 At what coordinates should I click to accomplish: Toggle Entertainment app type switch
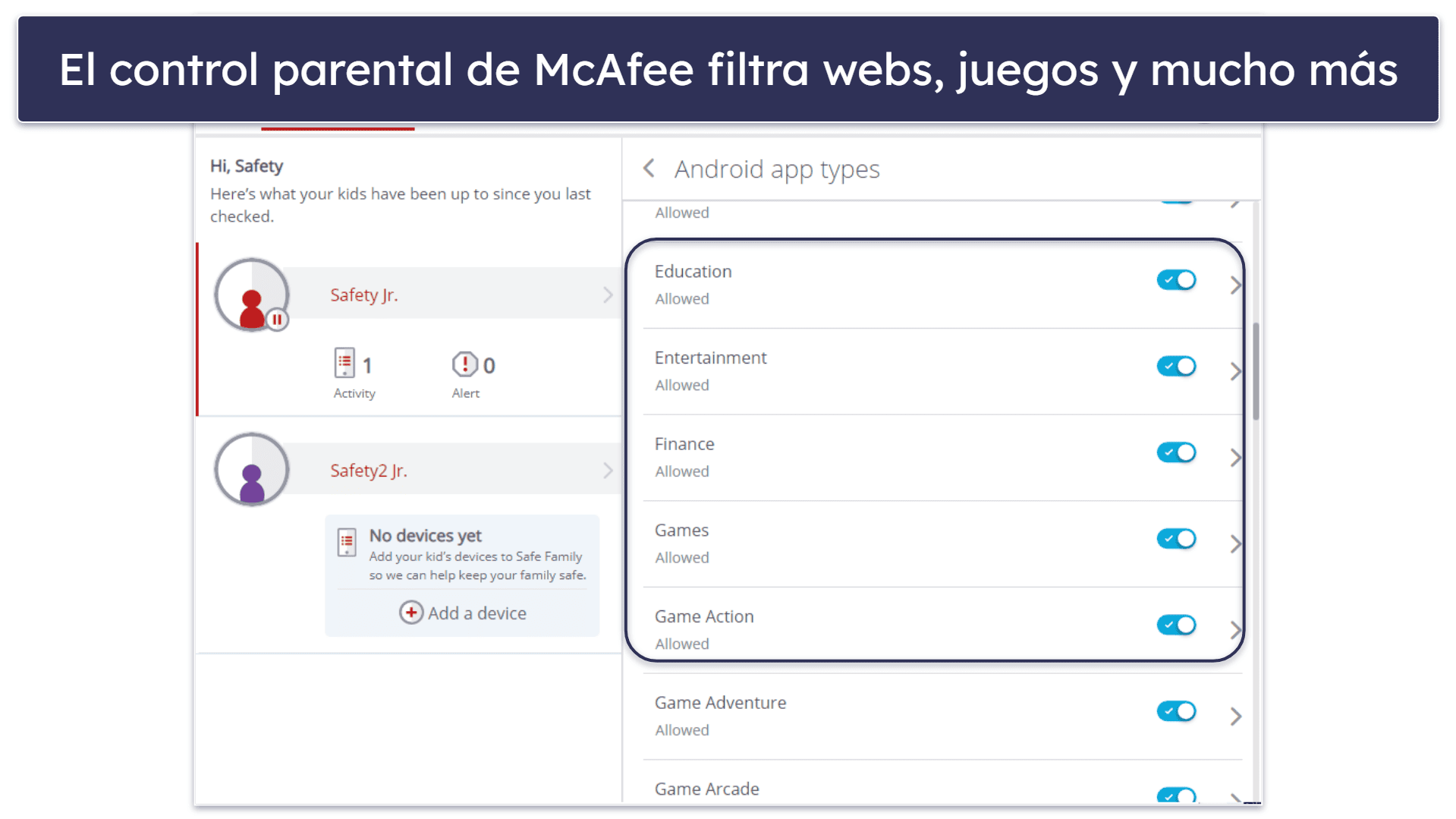tap(1176, 367)
